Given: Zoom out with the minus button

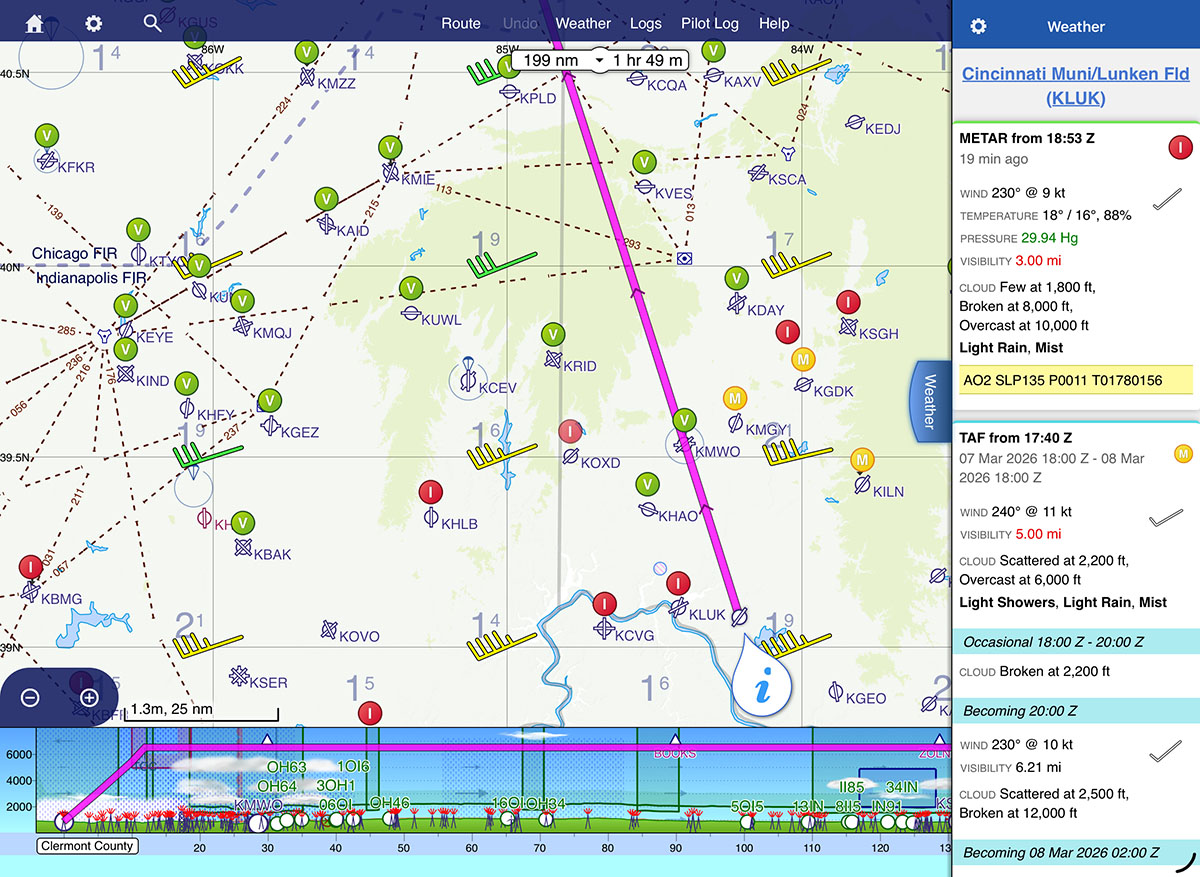Looking at the screenshot, I should pos(30,698).
